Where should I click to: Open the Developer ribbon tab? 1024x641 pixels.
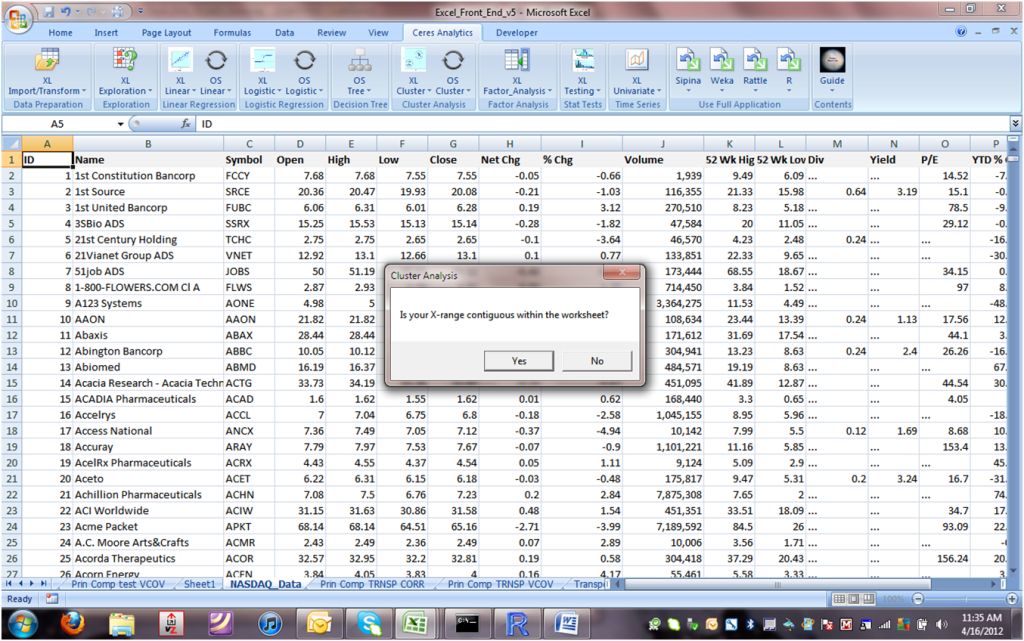517,33
